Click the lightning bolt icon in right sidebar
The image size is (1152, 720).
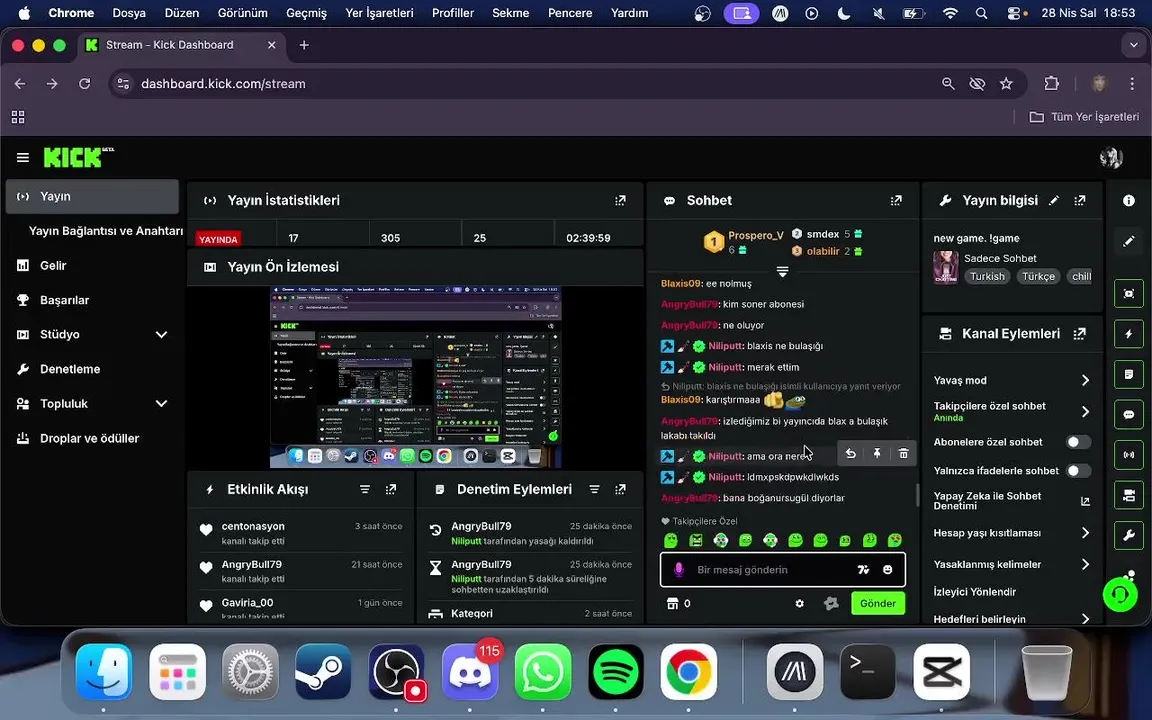pos(1128,334)
